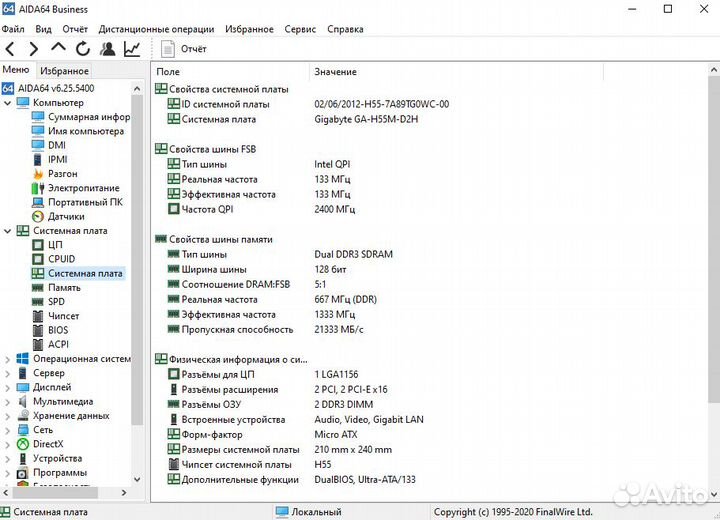Switch to the Меню tab
The height and width of the screenshot is (520, 720).
tap(16, 70)
